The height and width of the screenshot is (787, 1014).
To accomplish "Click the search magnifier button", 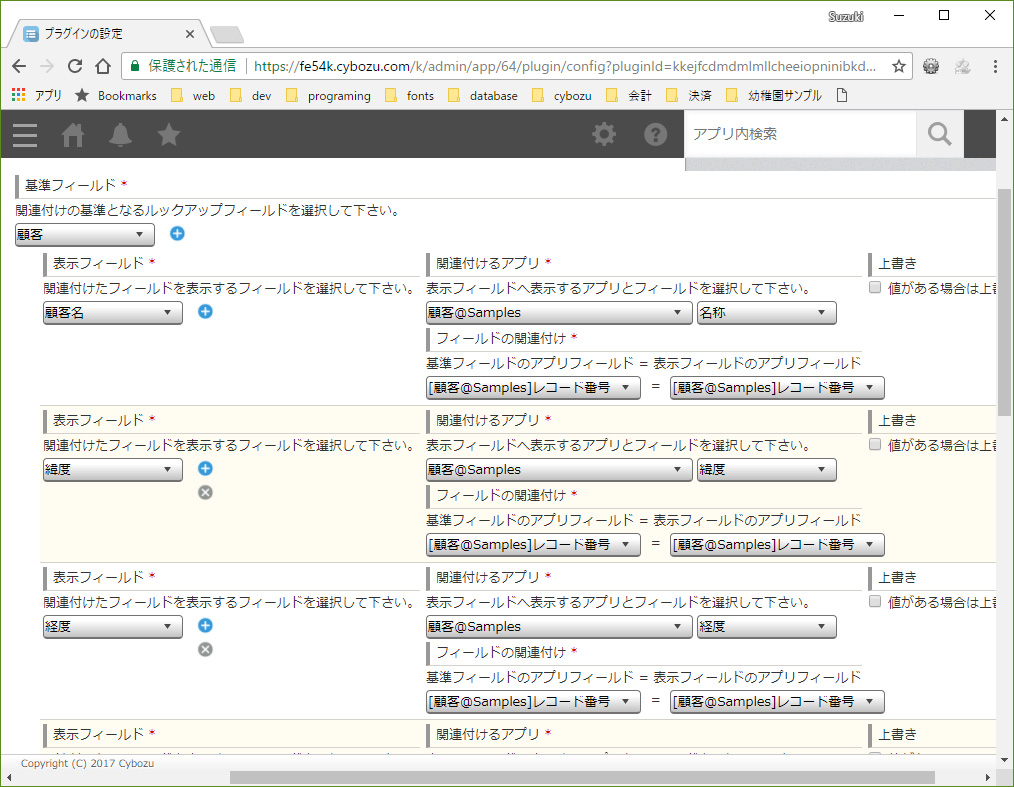I will click(x=940, y=134).
